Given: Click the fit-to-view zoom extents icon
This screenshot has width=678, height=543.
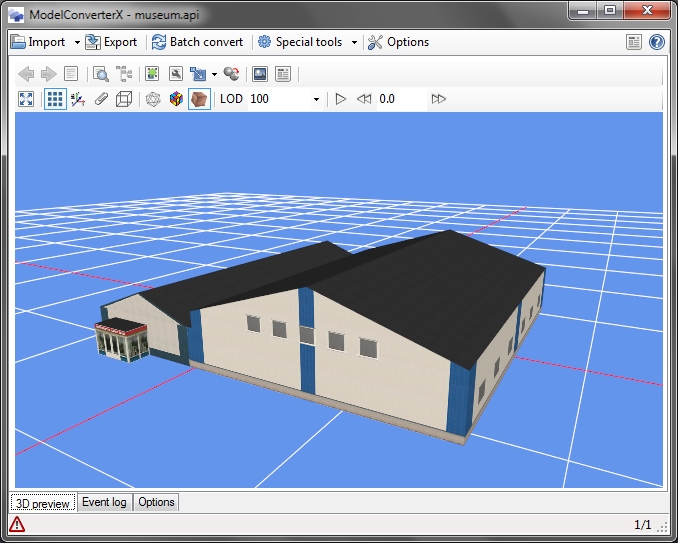Looking at the screenshot, I should pos(26,99).
